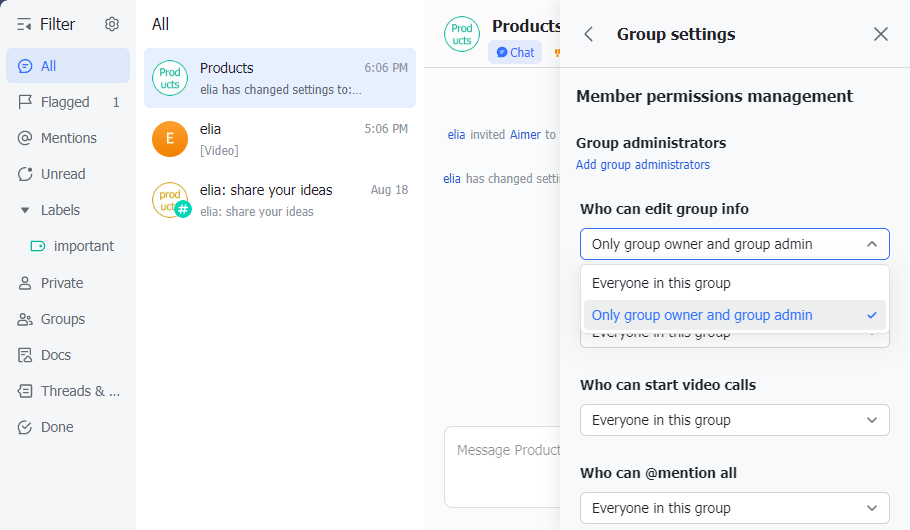Select Unread in the sidebar
The height and width of the screenshot is (530, 910).
(x=62, y=174)
